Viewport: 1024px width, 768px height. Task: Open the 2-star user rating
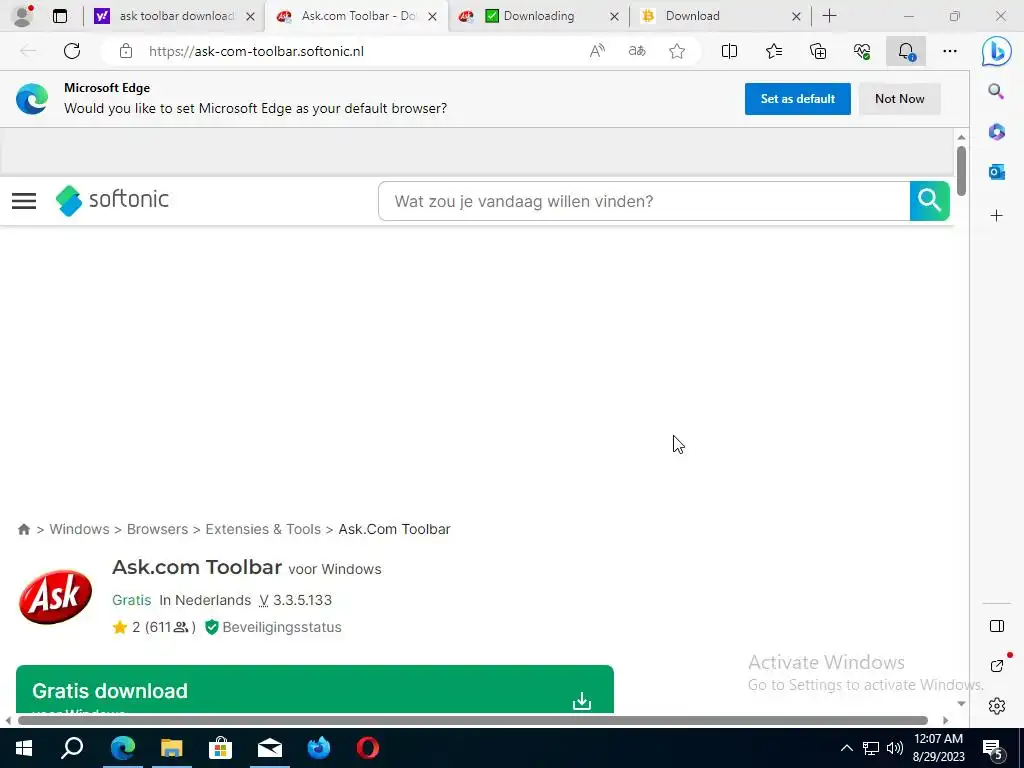coord(154,627)
